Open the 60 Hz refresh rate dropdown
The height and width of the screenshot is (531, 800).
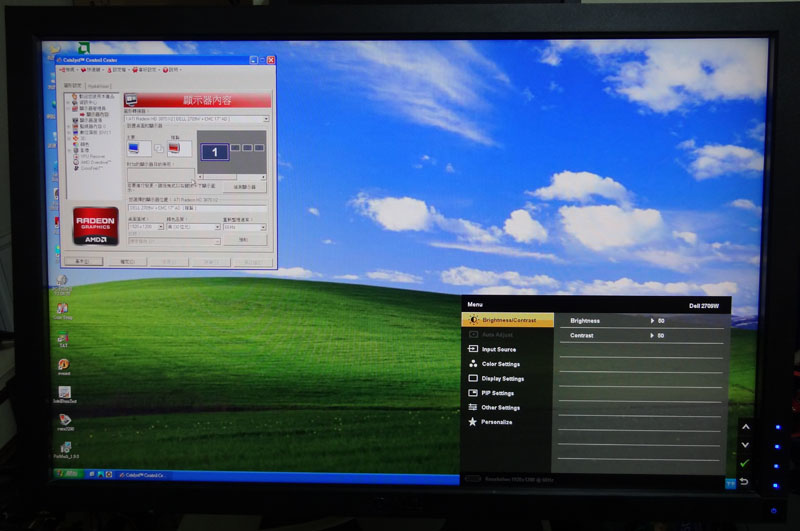(x=245, y=227)
